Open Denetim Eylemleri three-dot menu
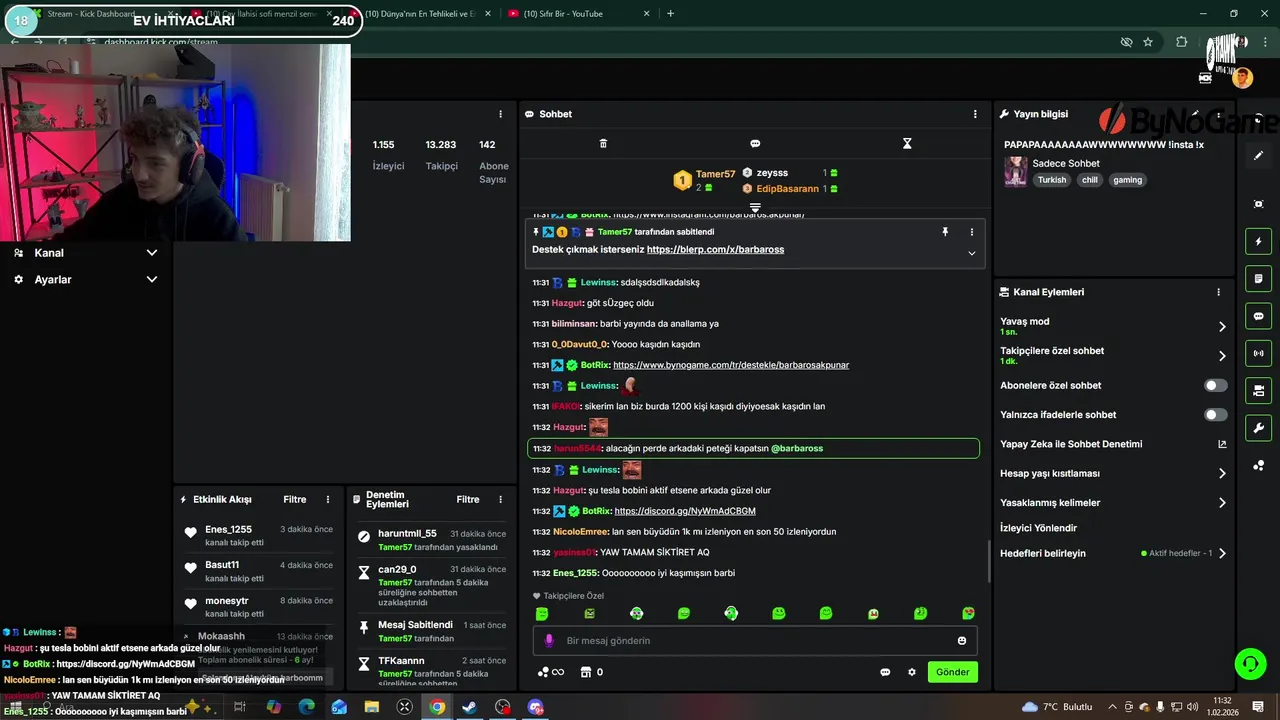 pyautogui.click(x=500, y=499)
